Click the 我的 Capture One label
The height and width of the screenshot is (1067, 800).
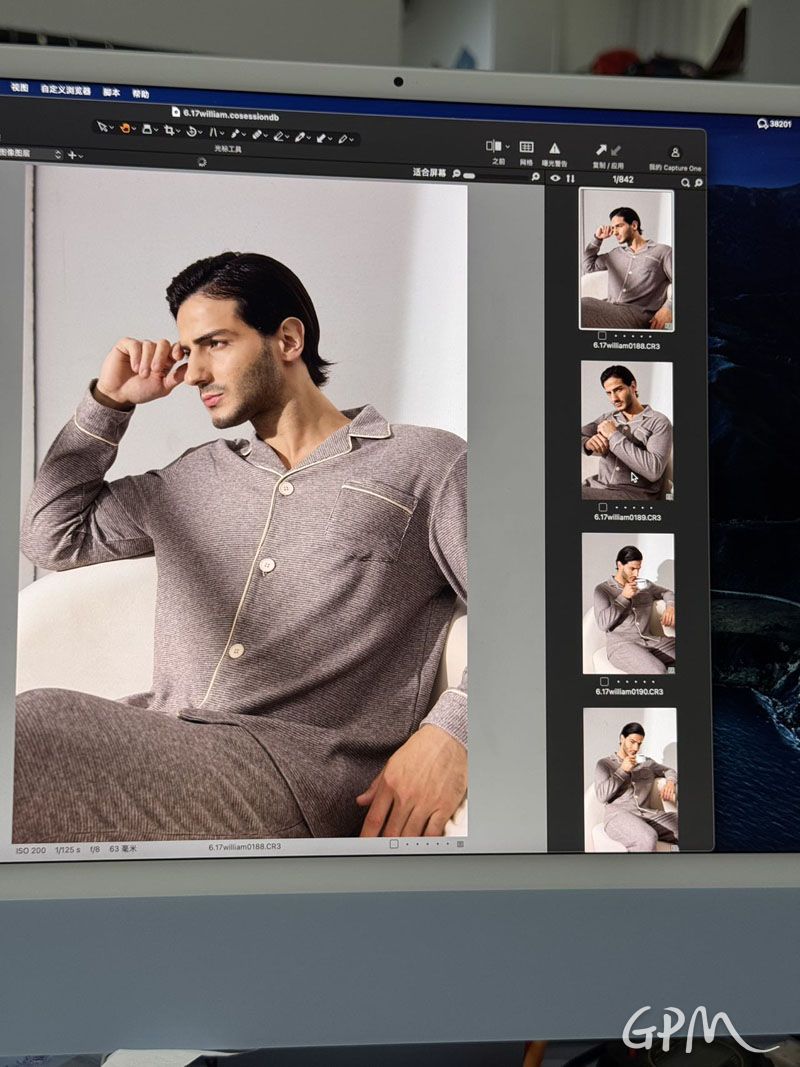pyautogui.click(x=675, y=168)
